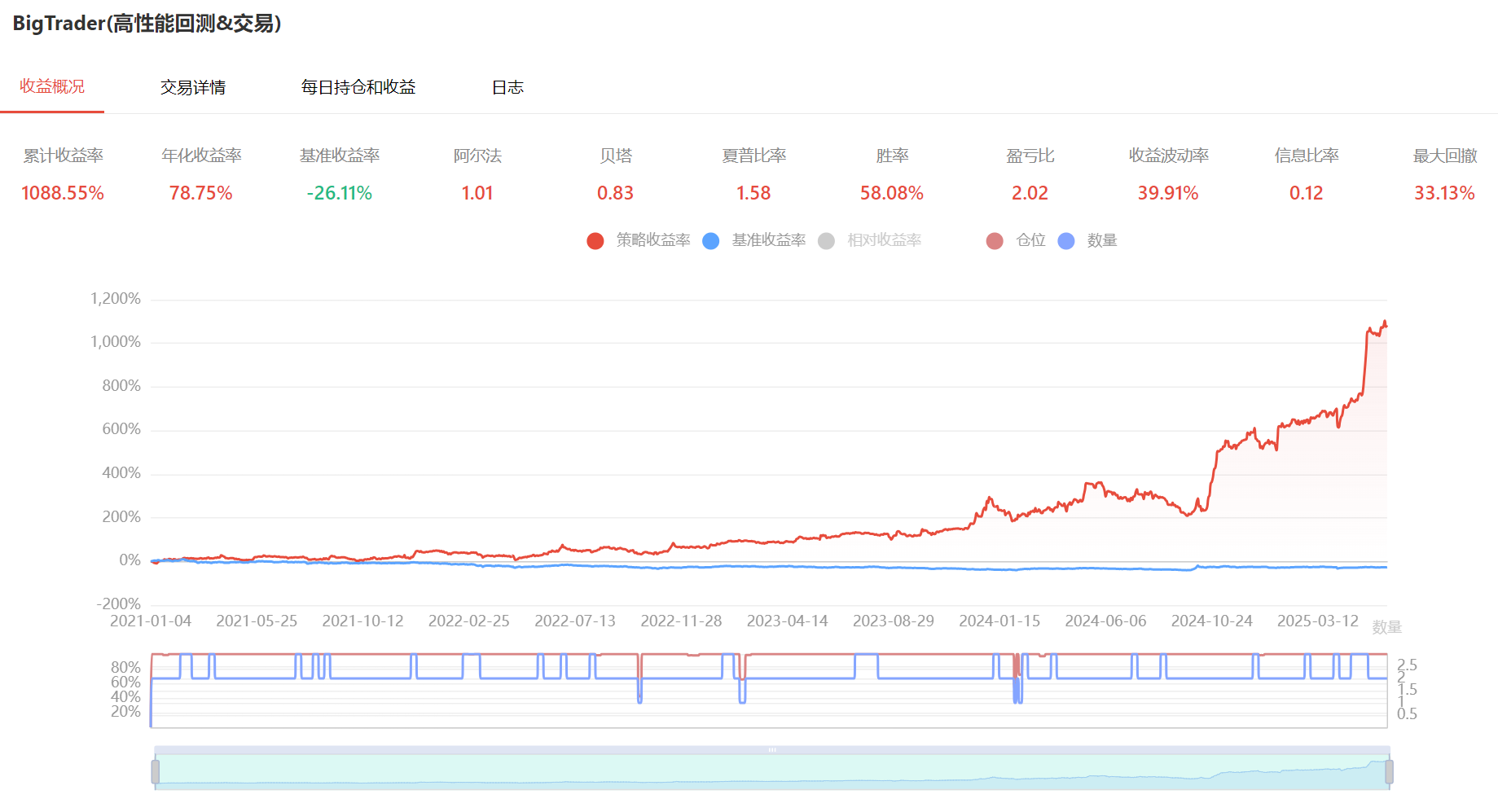Click the 夏普比率 value 1.58

tap(753, 193)
